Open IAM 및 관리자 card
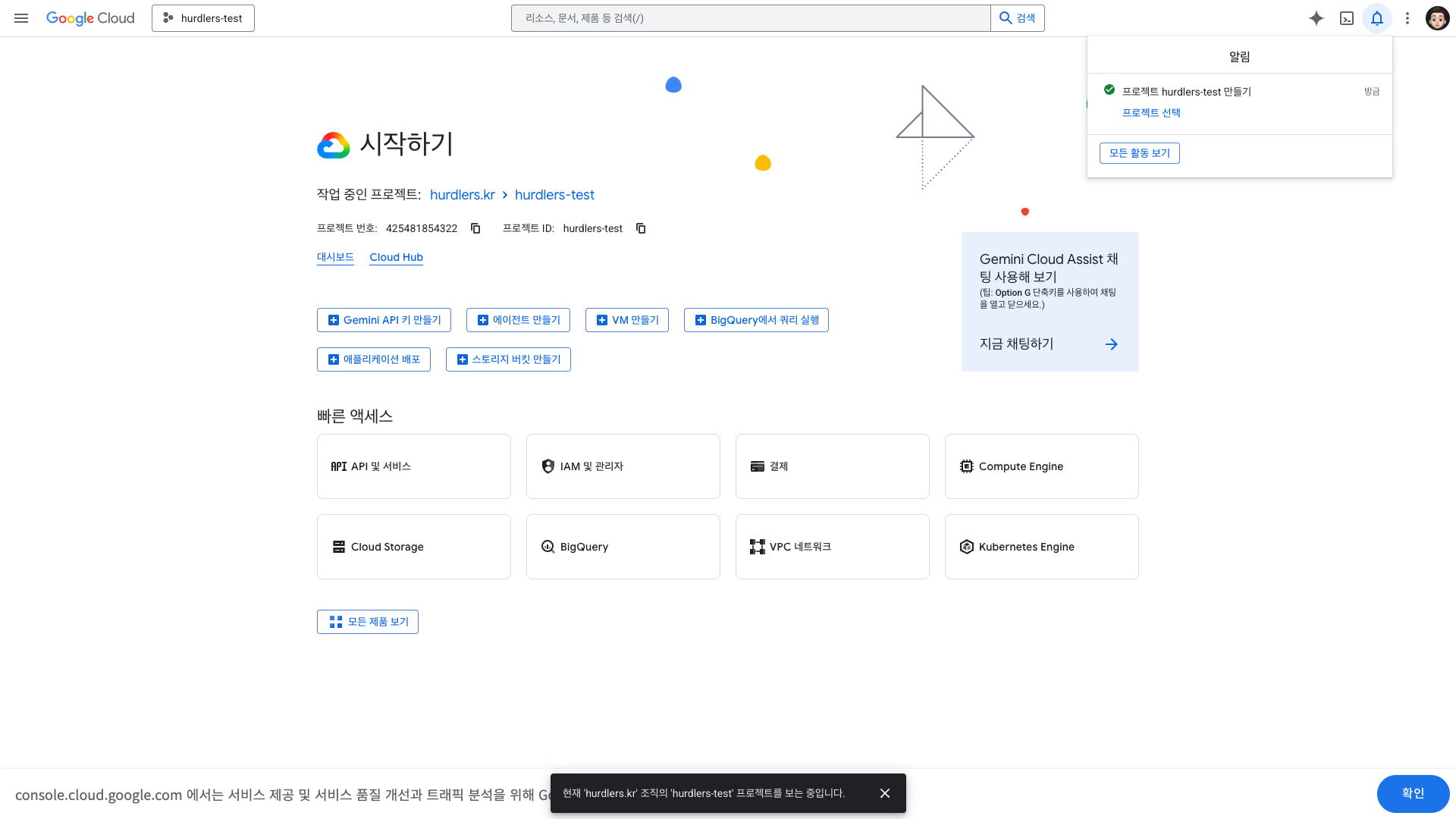This screenshot has height=819, width=1456. pyautogui.click(x=623, y=466)
